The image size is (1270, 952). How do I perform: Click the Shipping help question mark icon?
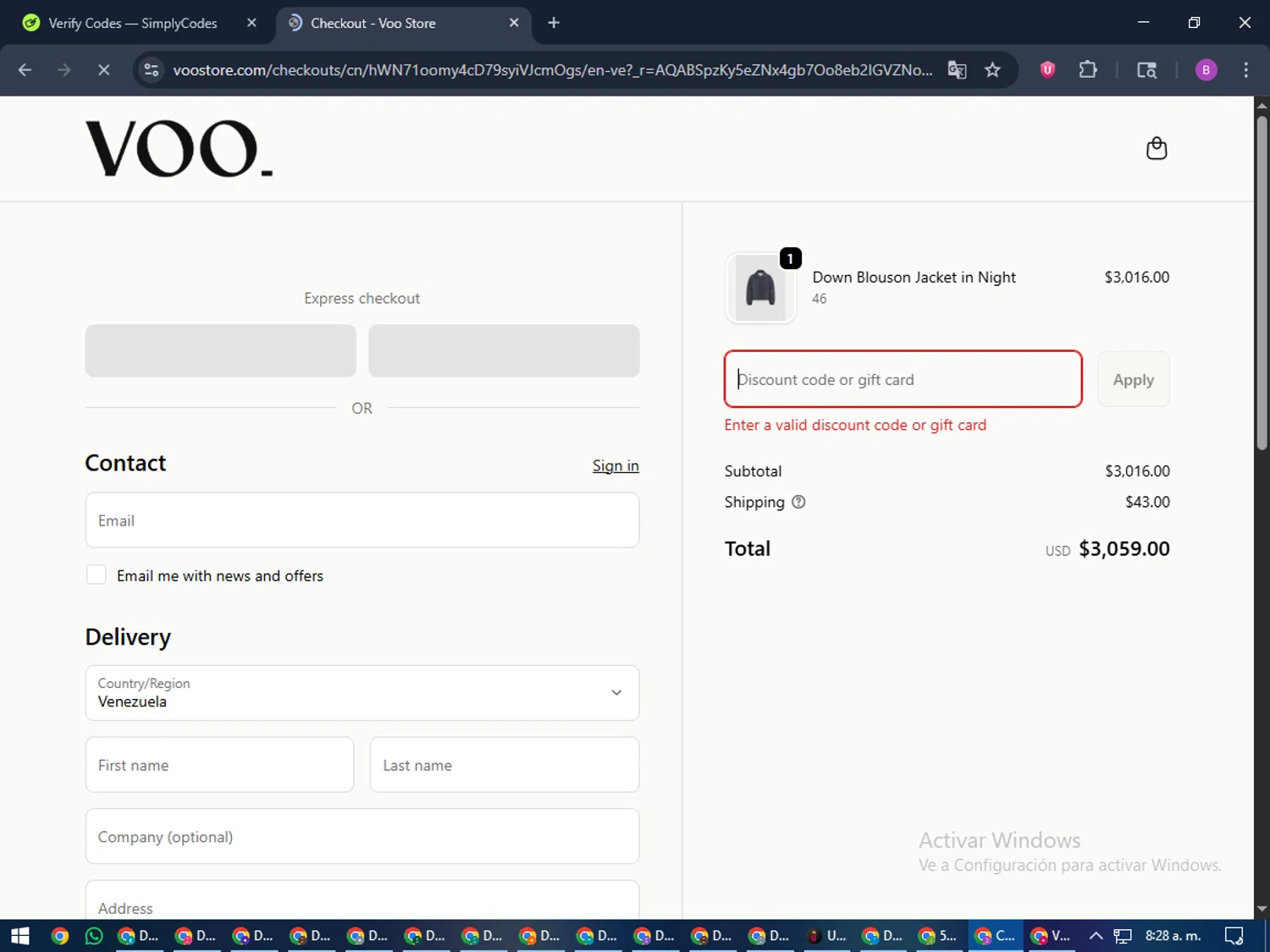pyautogui.click(x=798, y=502)
